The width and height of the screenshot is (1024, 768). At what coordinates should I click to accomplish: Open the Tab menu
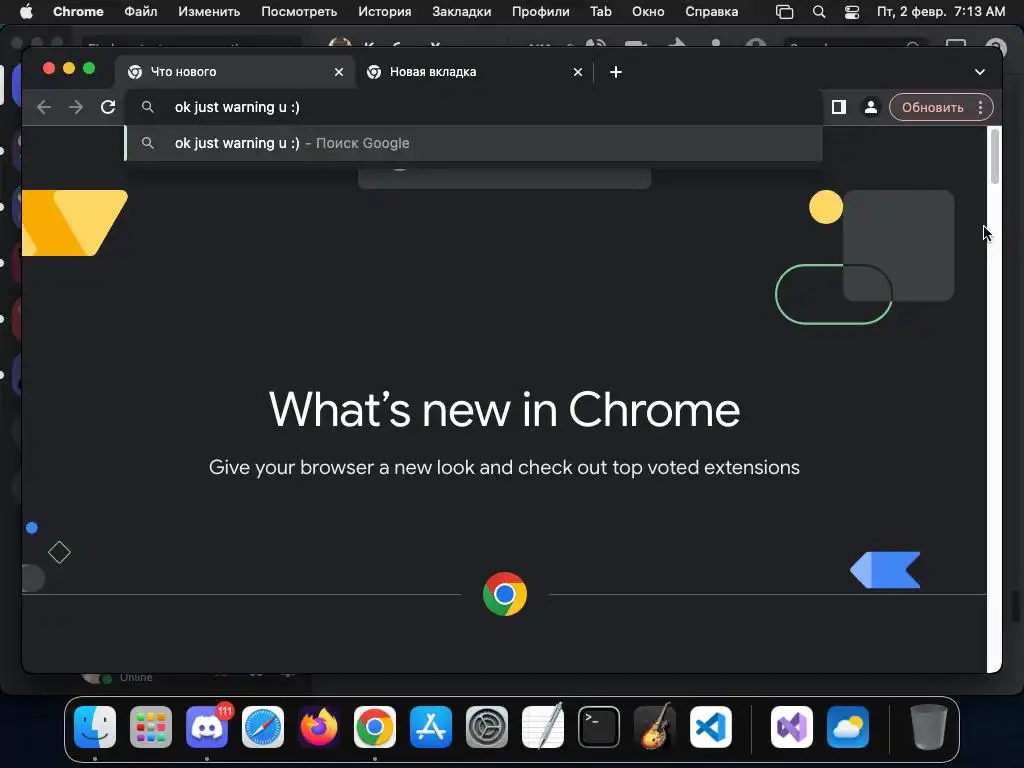tap(601, 12)
